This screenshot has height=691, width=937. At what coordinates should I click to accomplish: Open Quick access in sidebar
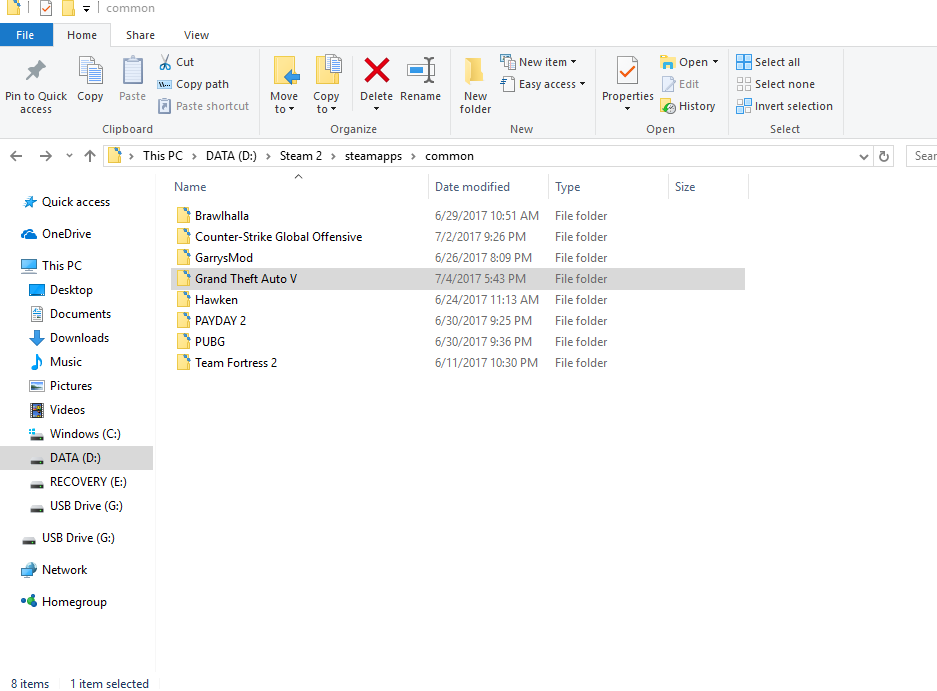(66, 202)
